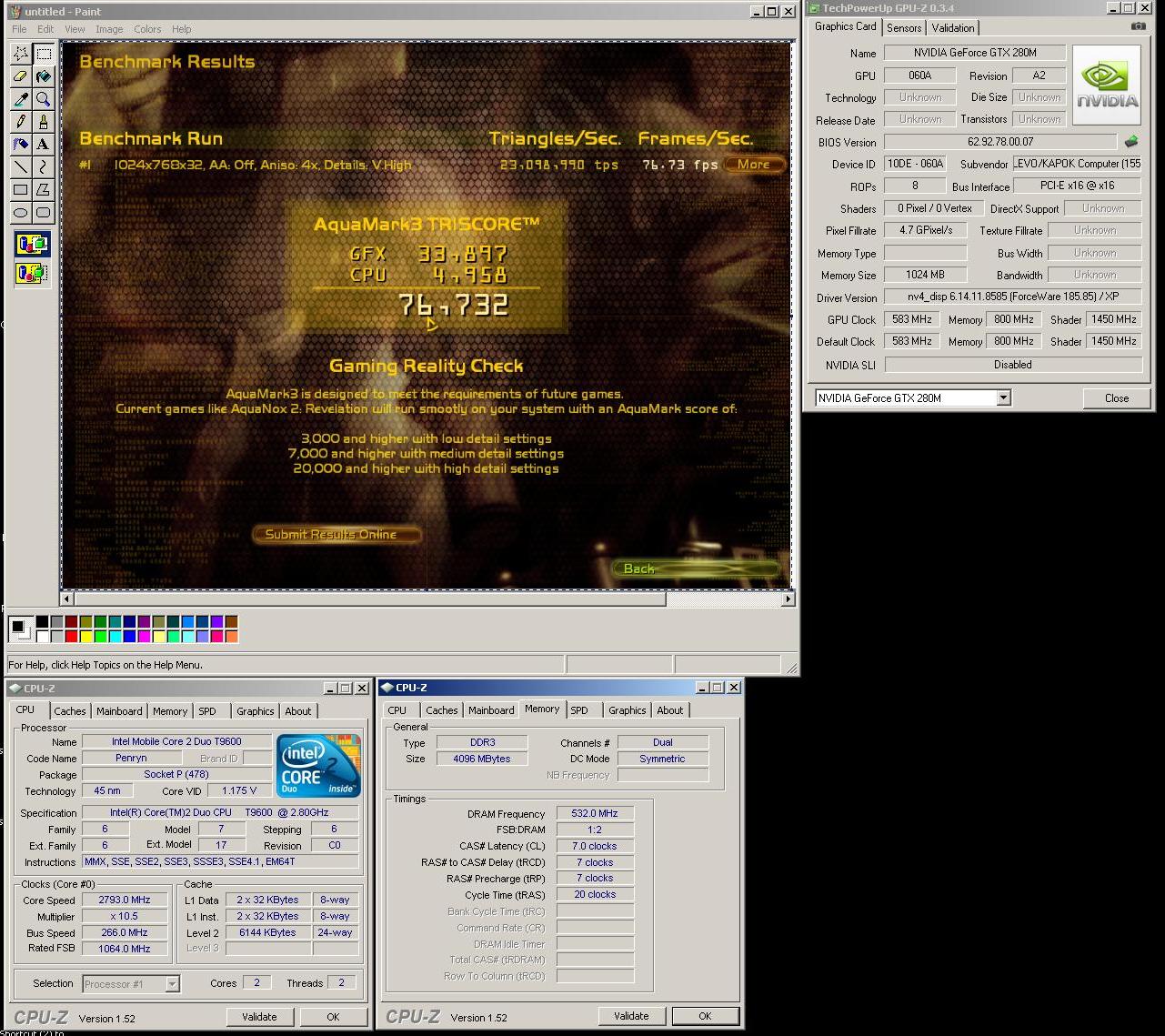Pick black color swatch in Paint palette

tap(43, 622)
